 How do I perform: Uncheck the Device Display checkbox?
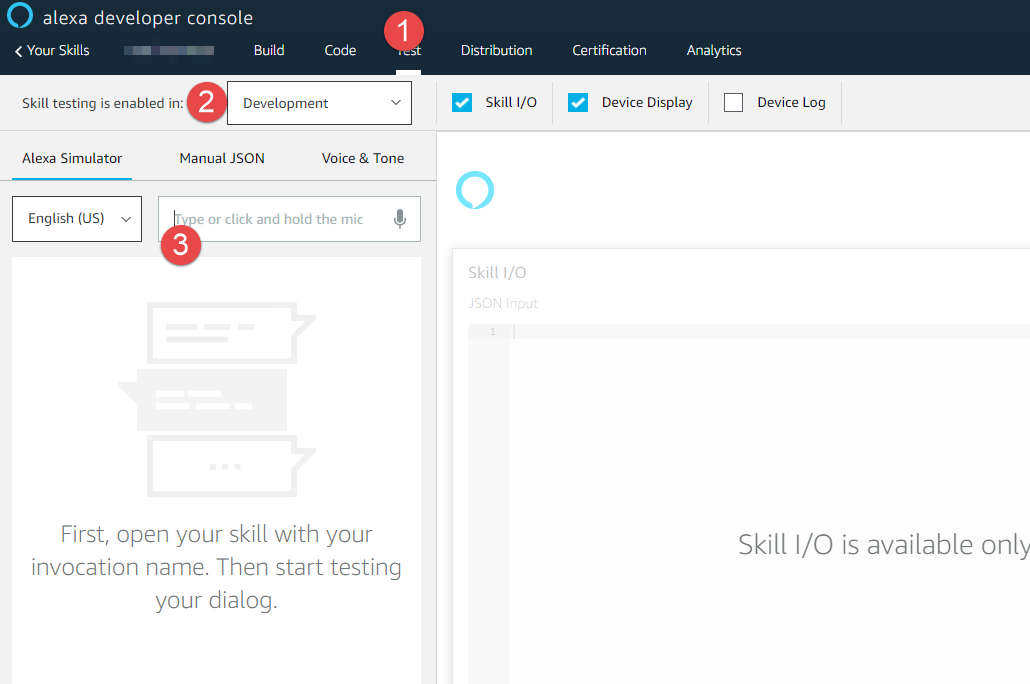577,103
